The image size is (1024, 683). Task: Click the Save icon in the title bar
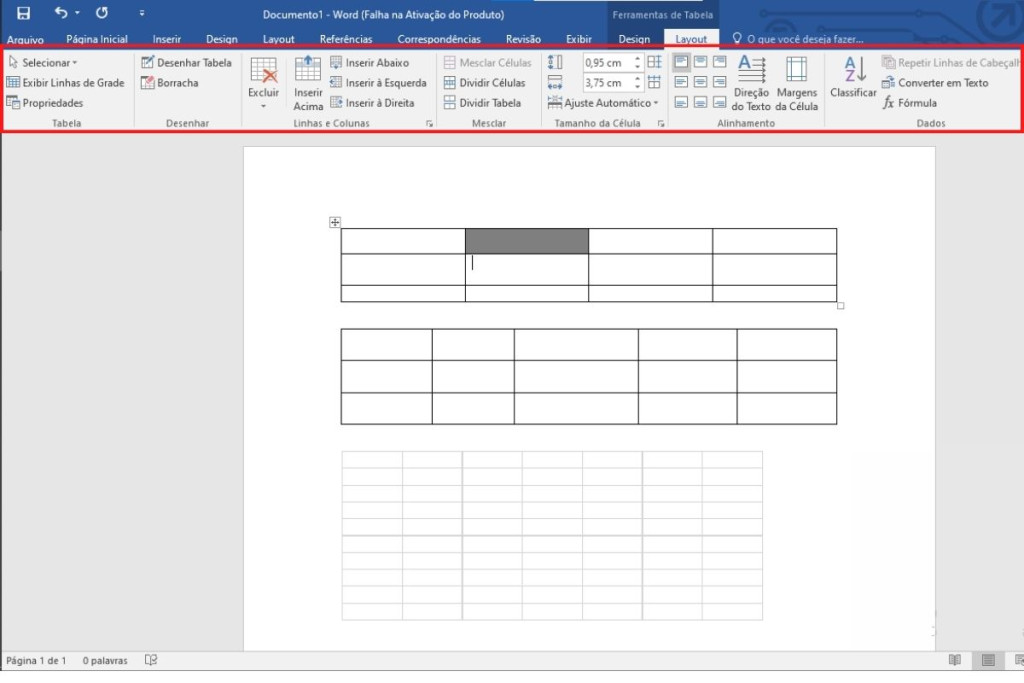pyautogui.click(x=23, y=14)
